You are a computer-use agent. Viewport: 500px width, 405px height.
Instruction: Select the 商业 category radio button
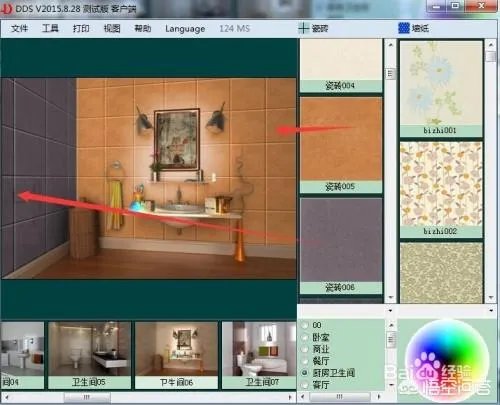pyautogui.click(x=304, y=349)
